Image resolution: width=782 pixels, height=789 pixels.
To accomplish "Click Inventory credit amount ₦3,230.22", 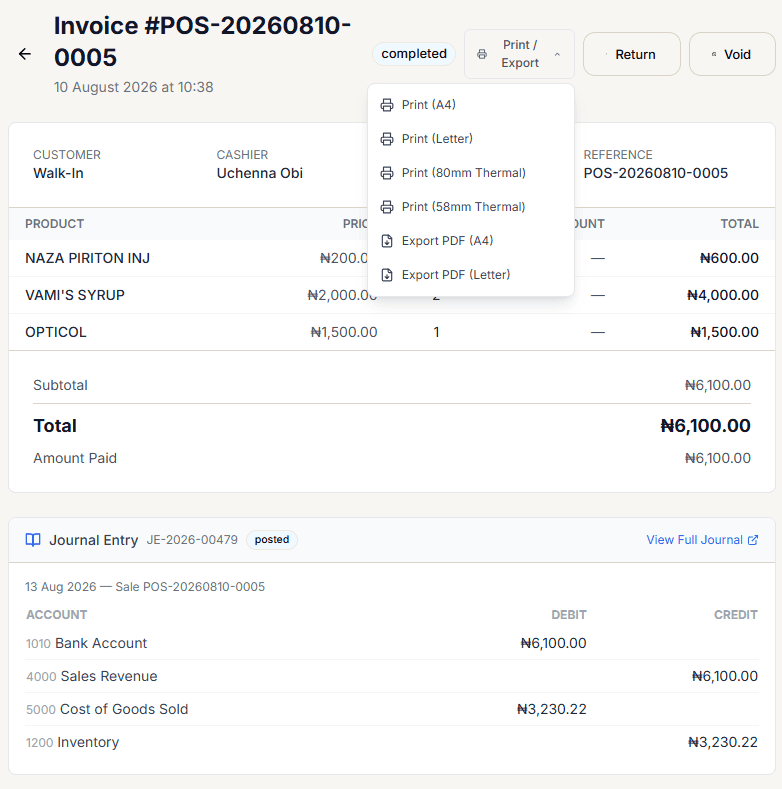I will pyautogui.click(x=723, y=743).
